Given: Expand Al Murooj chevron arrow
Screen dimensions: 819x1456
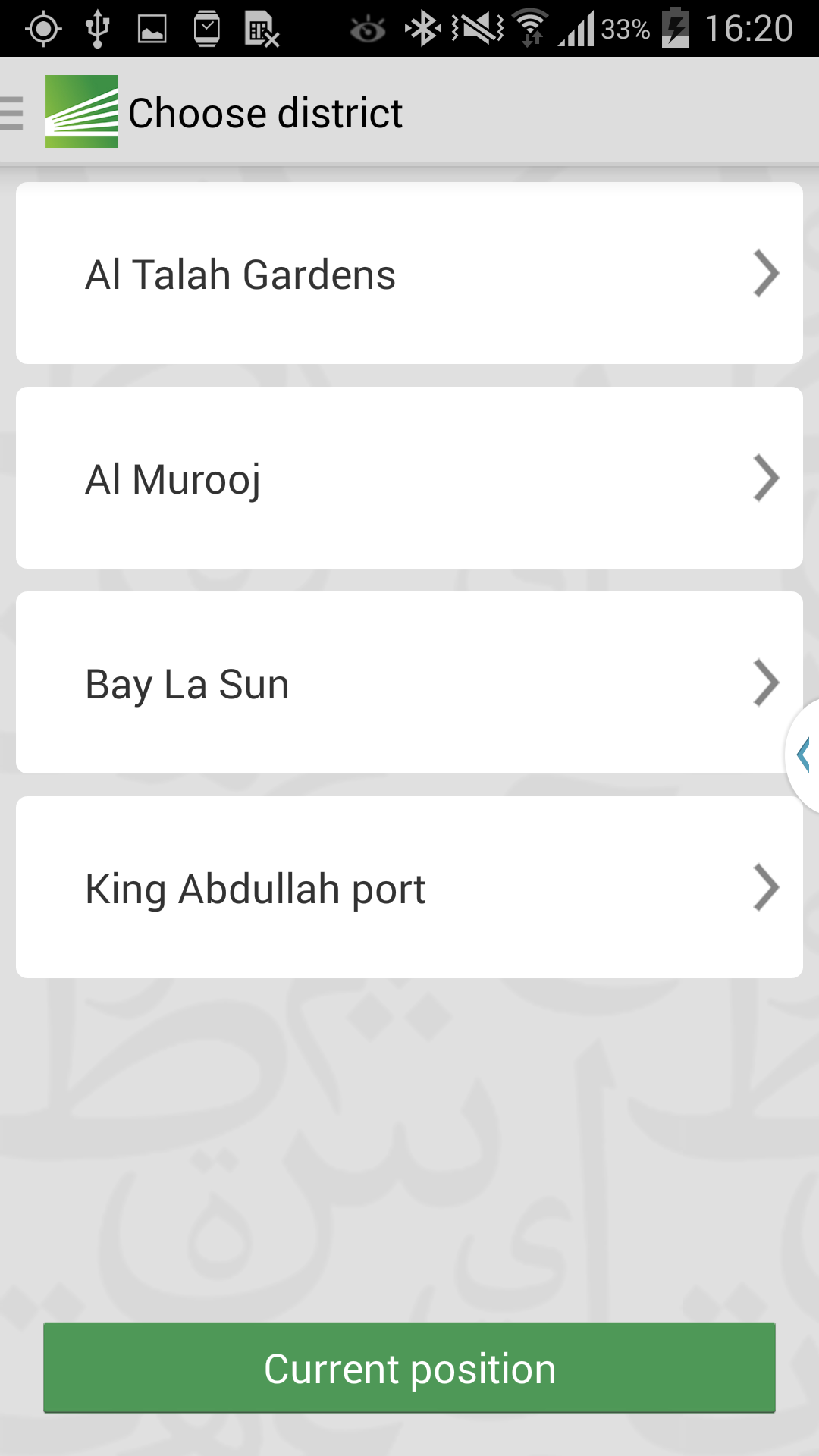Looking at the screenshot, I should pos(766,478).
